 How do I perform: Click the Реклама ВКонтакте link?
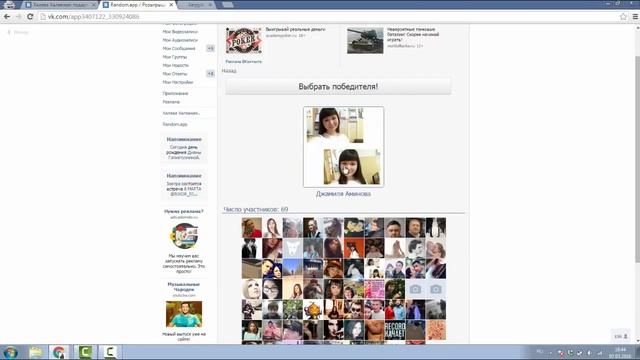pos(244,62)
